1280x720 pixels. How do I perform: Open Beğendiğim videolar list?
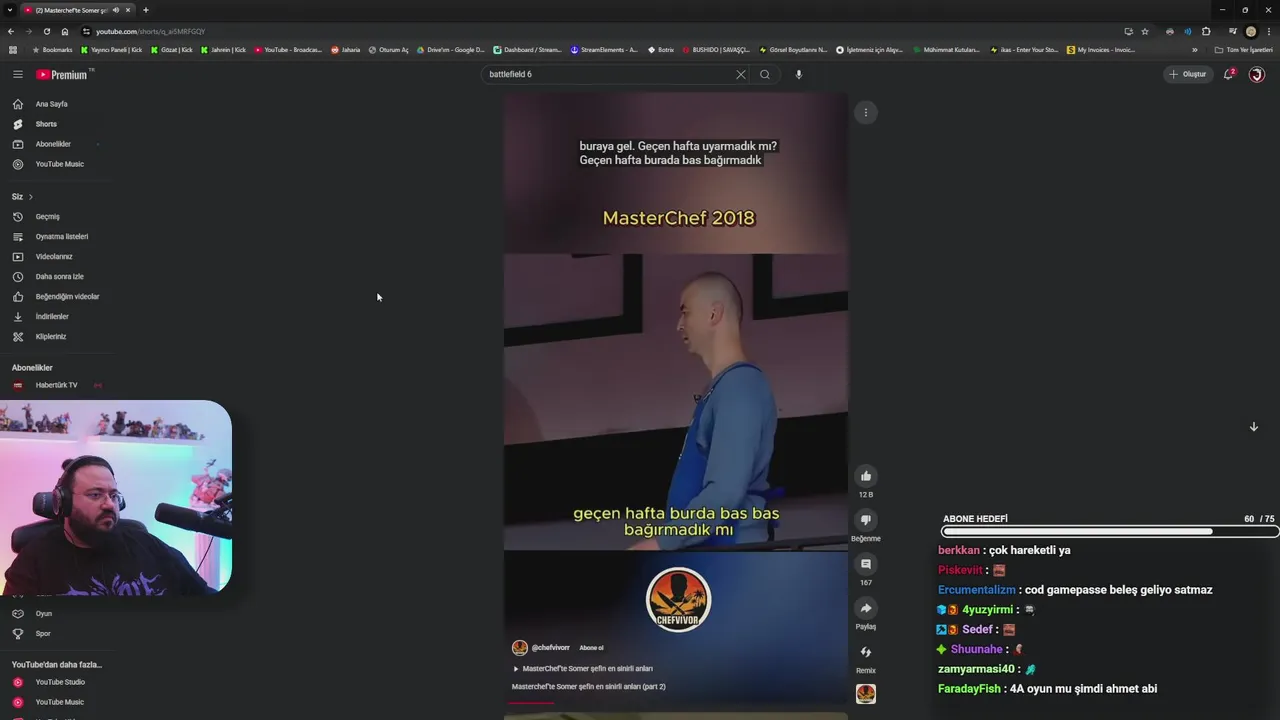[67, 297]
